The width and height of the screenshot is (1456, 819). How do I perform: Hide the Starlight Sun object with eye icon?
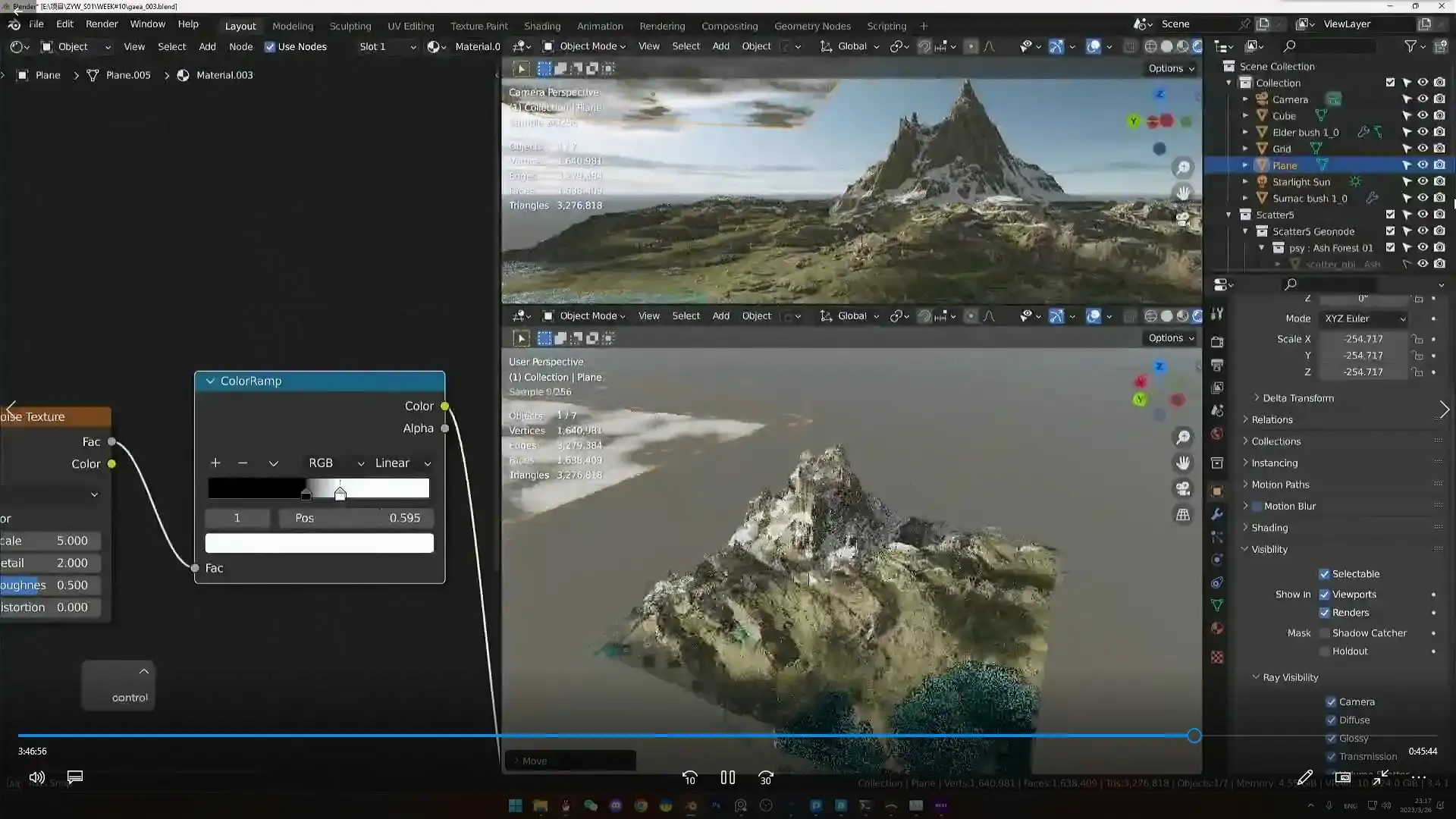tap(1423, 182)
